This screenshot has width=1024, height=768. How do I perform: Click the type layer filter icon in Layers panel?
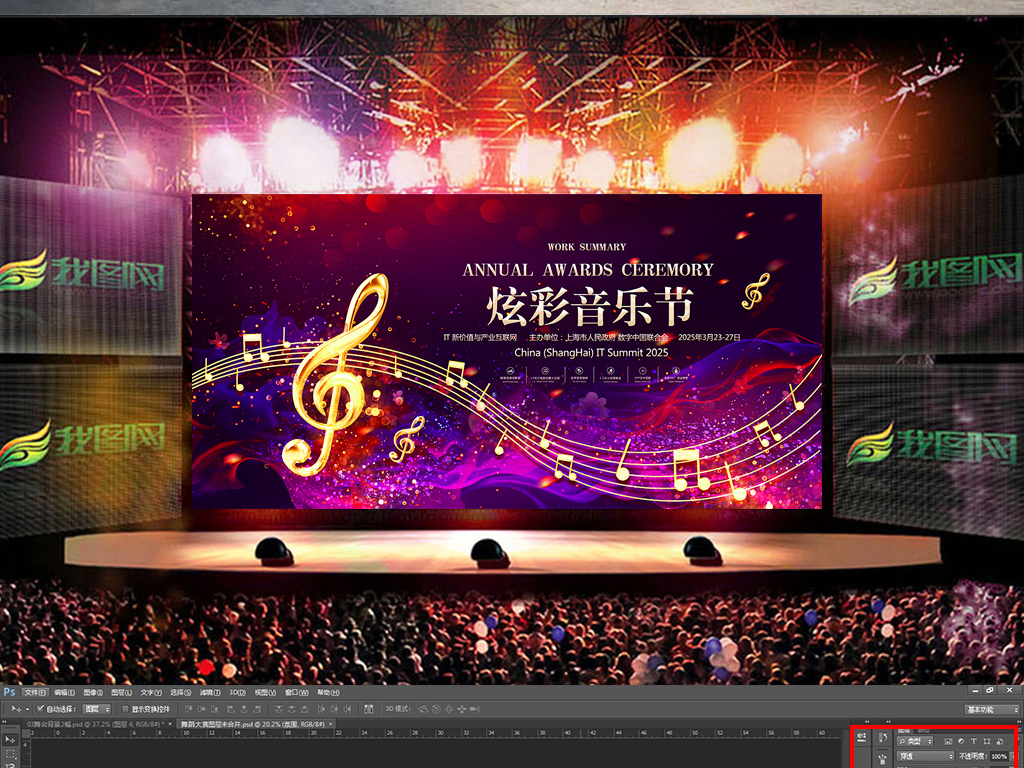974,741
